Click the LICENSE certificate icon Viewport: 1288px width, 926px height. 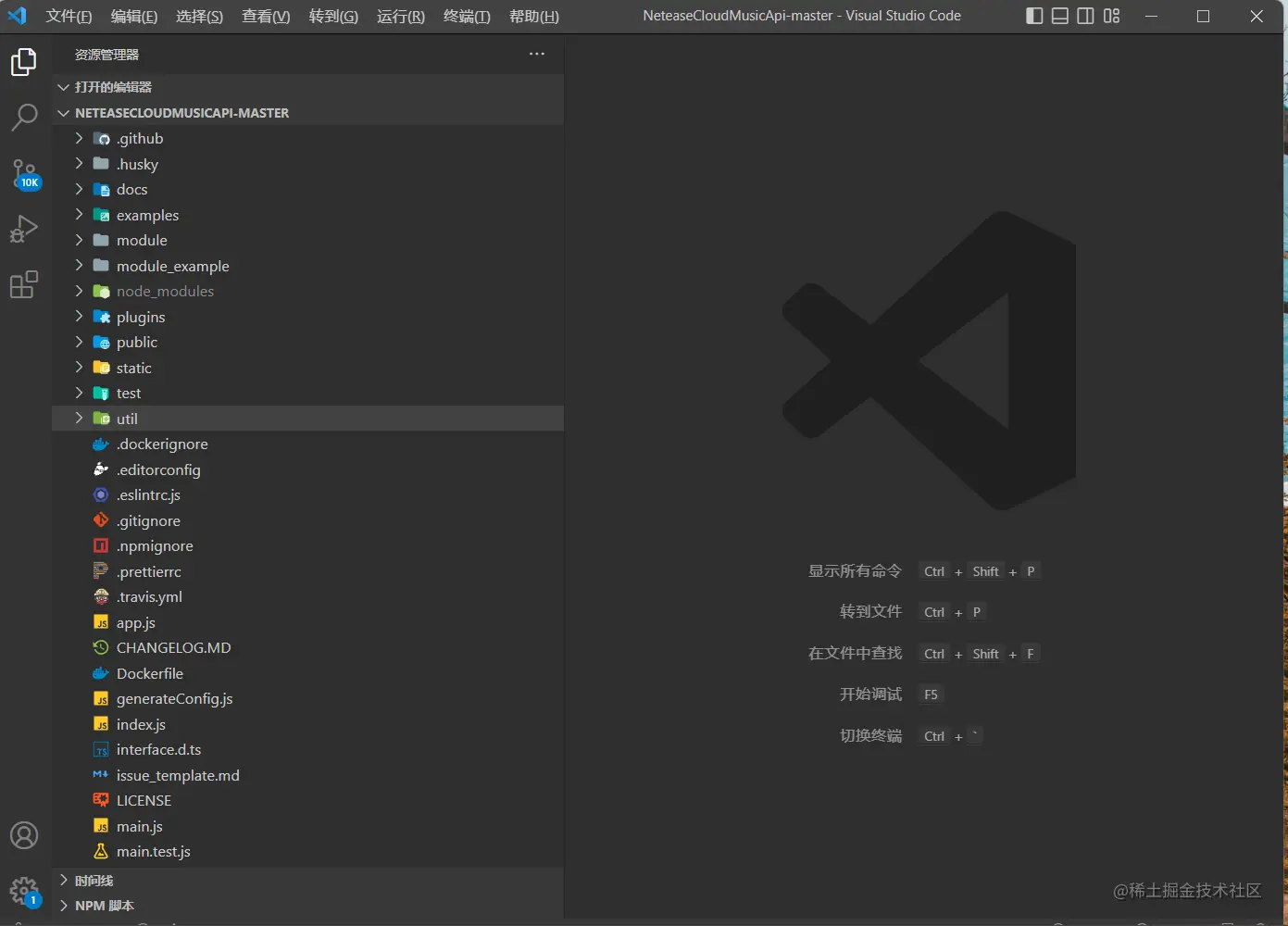click(x=101, y=801)
